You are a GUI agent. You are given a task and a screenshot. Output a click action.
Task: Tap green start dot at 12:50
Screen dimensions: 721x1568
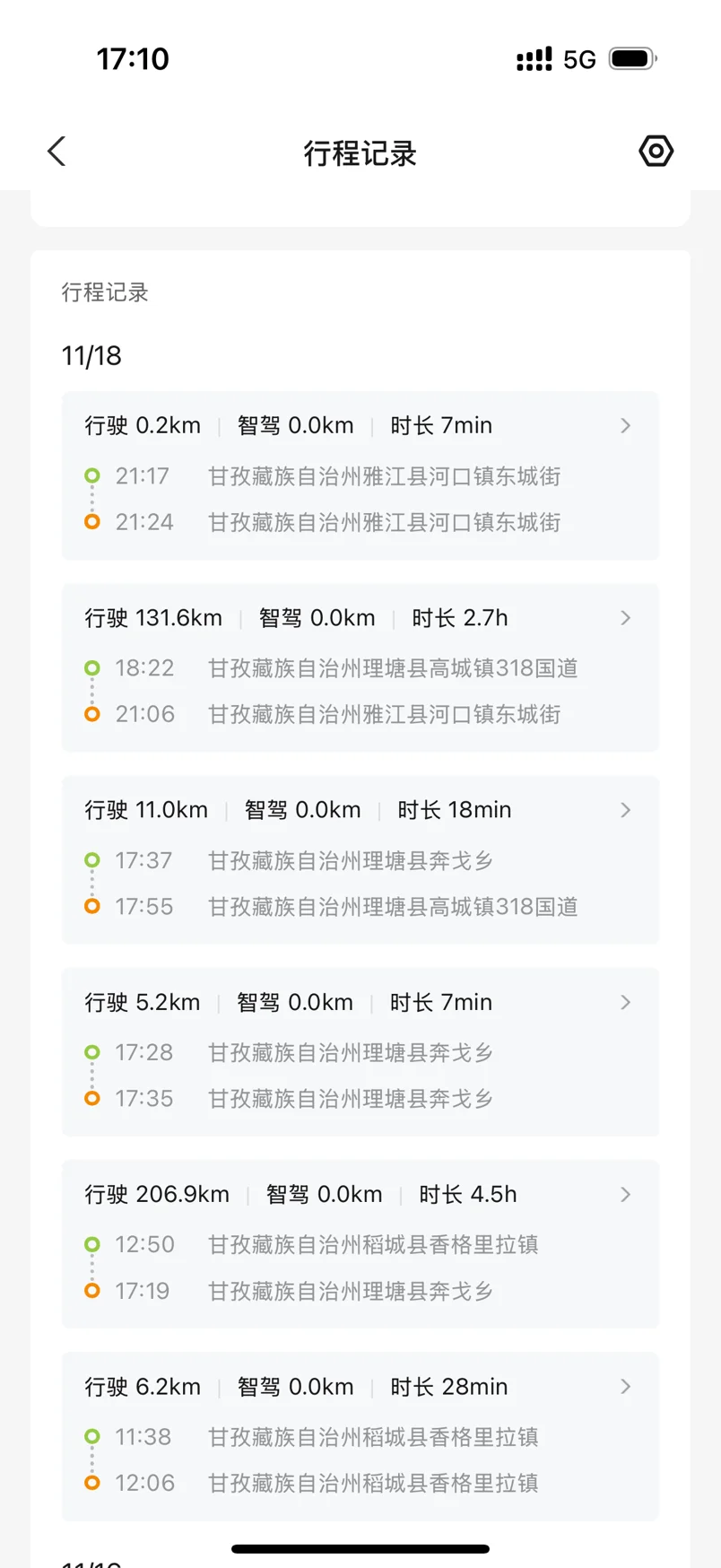point(91,1244)
